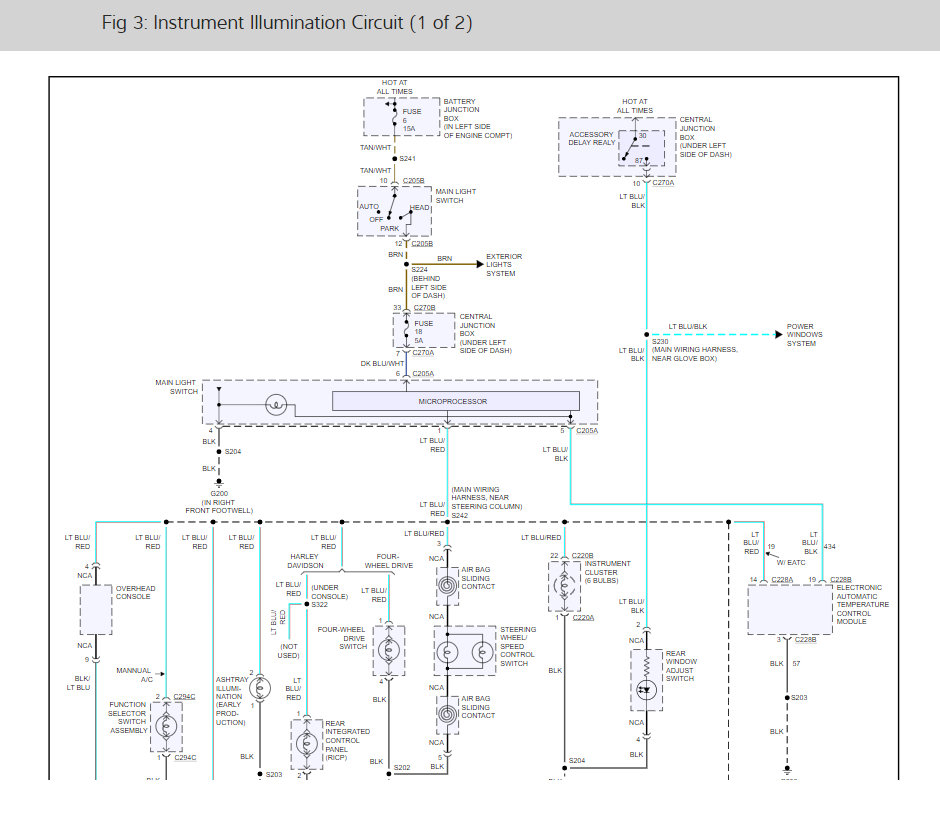Click the overhead console component box

pyautogui.click(x=96, y=609)
